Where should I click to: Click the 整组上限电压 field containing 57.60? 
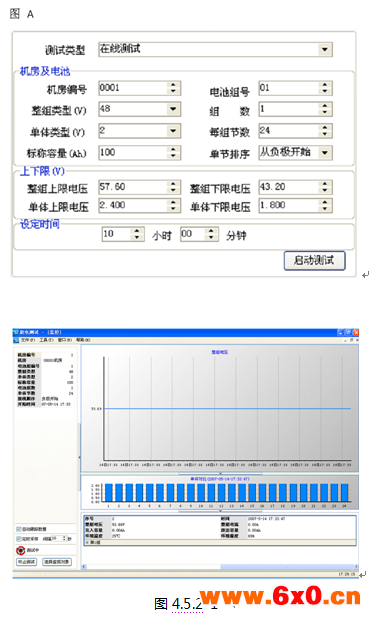click(x=140, y=187)
